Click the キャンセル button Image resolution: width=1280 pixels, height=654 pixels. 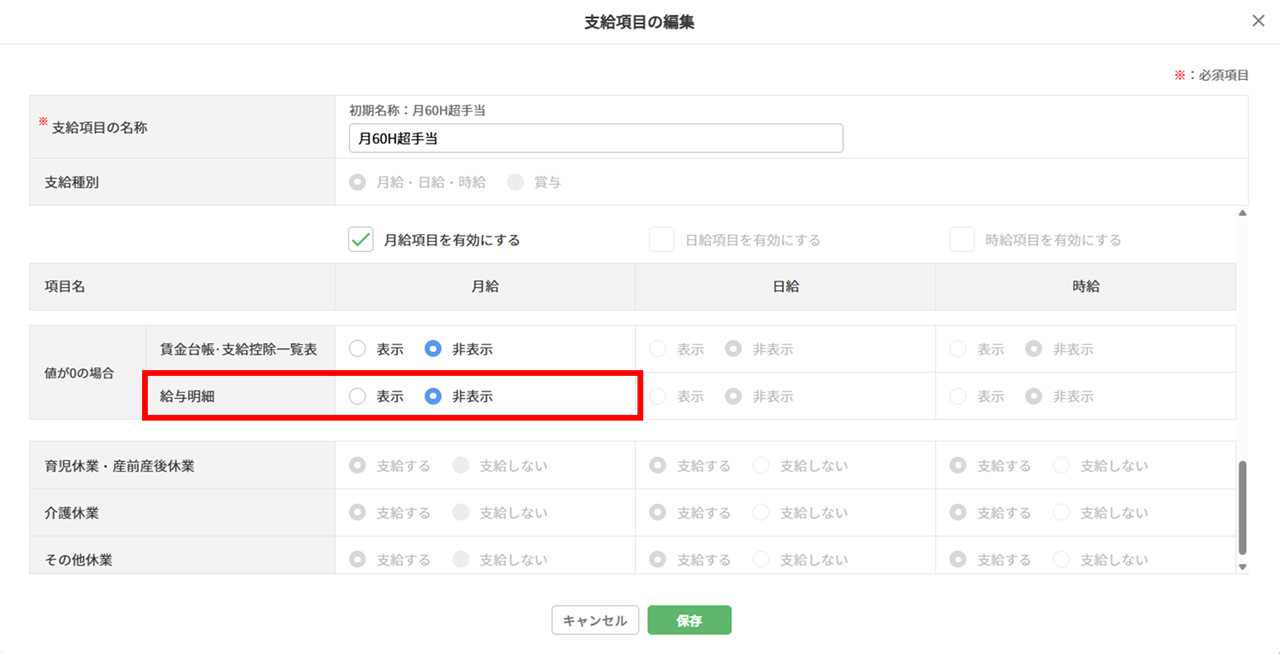595,620
